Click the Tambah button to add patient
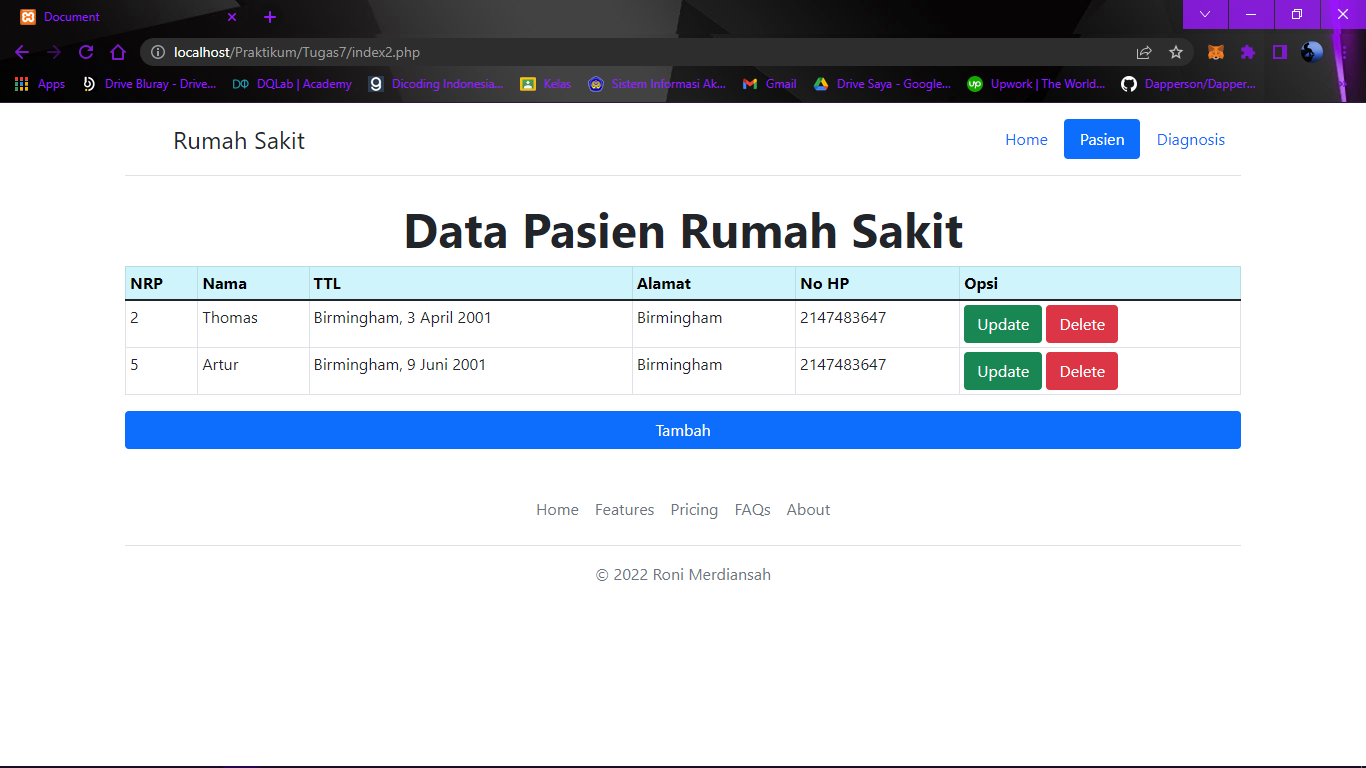Image resolution: width=1366 pixels, height=768 pixels. coord(683,430)
